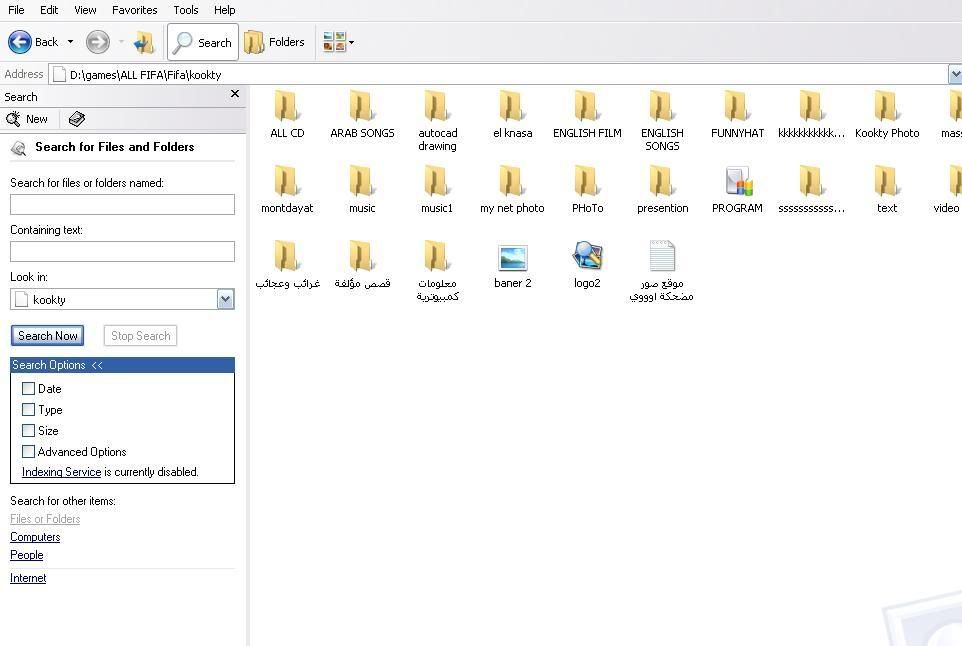Collapse the Search Options section
The image size is (962, 646).
(122, 365)
